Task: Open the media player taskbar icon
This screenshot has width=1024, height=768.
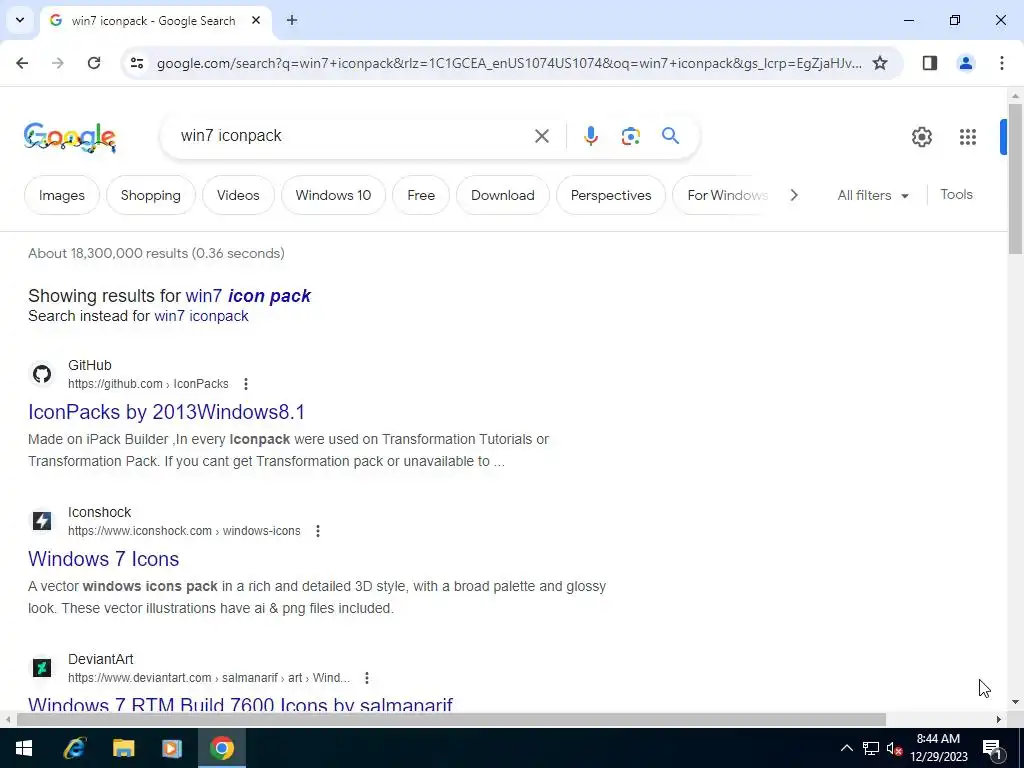Action: pos(172,748)
